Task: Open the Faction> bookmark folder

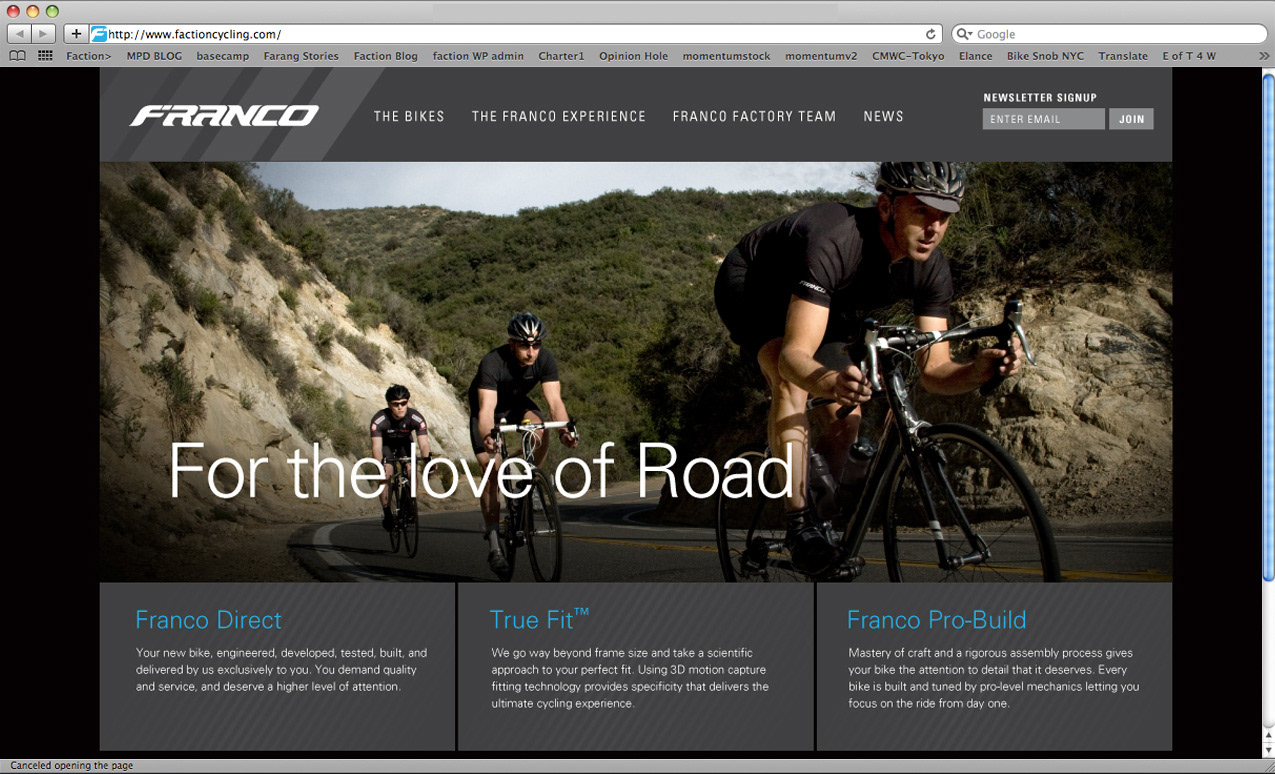Action: (89, 56)
